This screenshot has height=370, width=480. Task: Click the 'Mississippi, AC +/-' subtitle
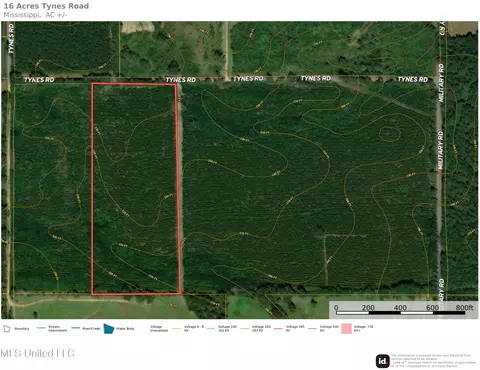click(x=35, y=15)
